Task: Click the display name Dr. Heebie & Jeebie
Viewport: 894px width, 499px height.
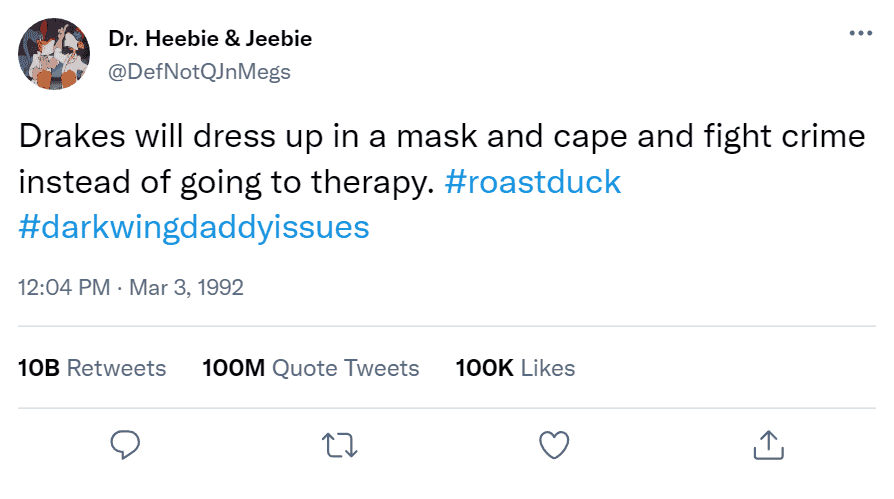Action: click(x=210, y=39)
